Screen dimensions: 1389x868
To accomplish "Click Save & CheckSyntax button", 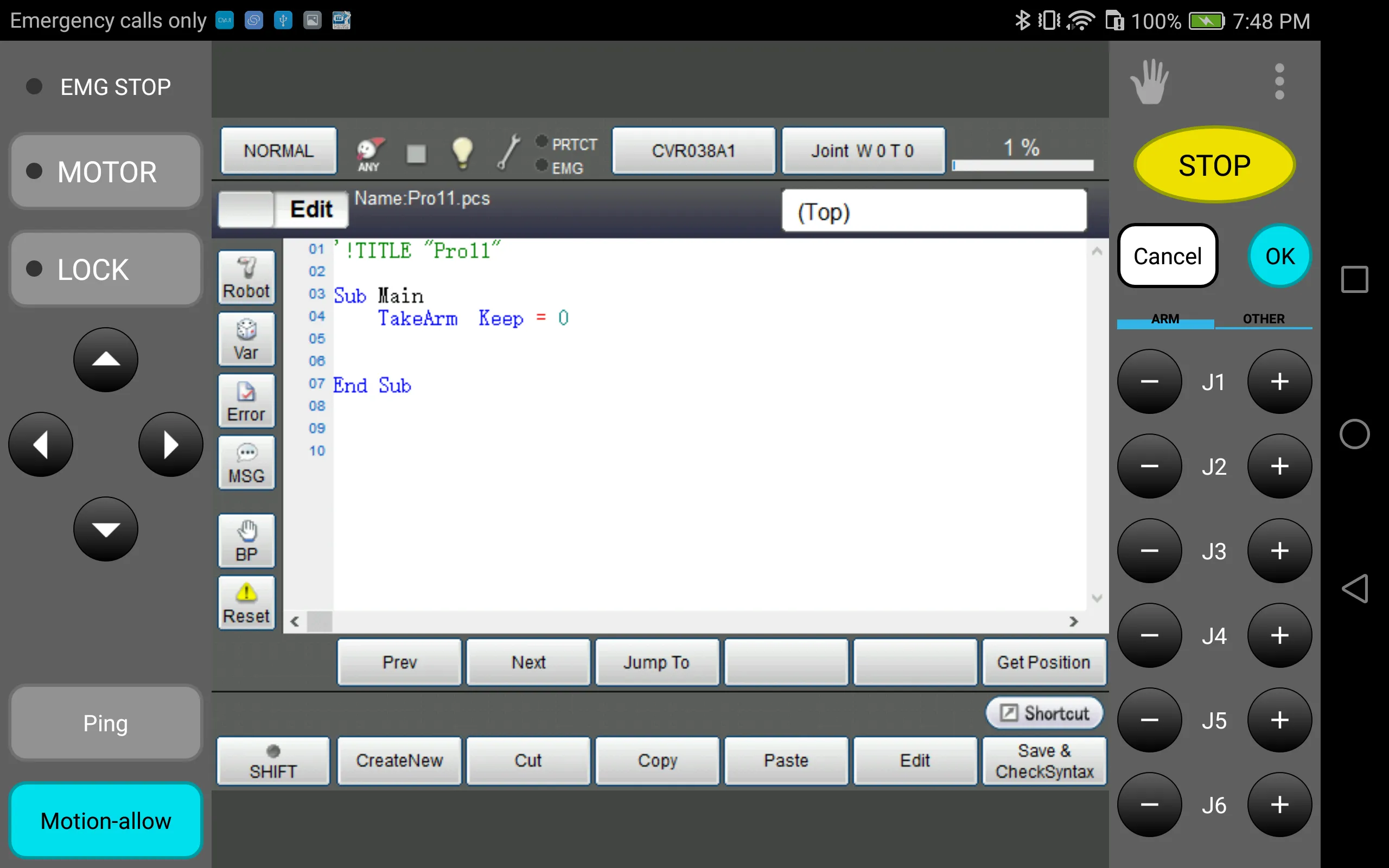I will 1044,761.
